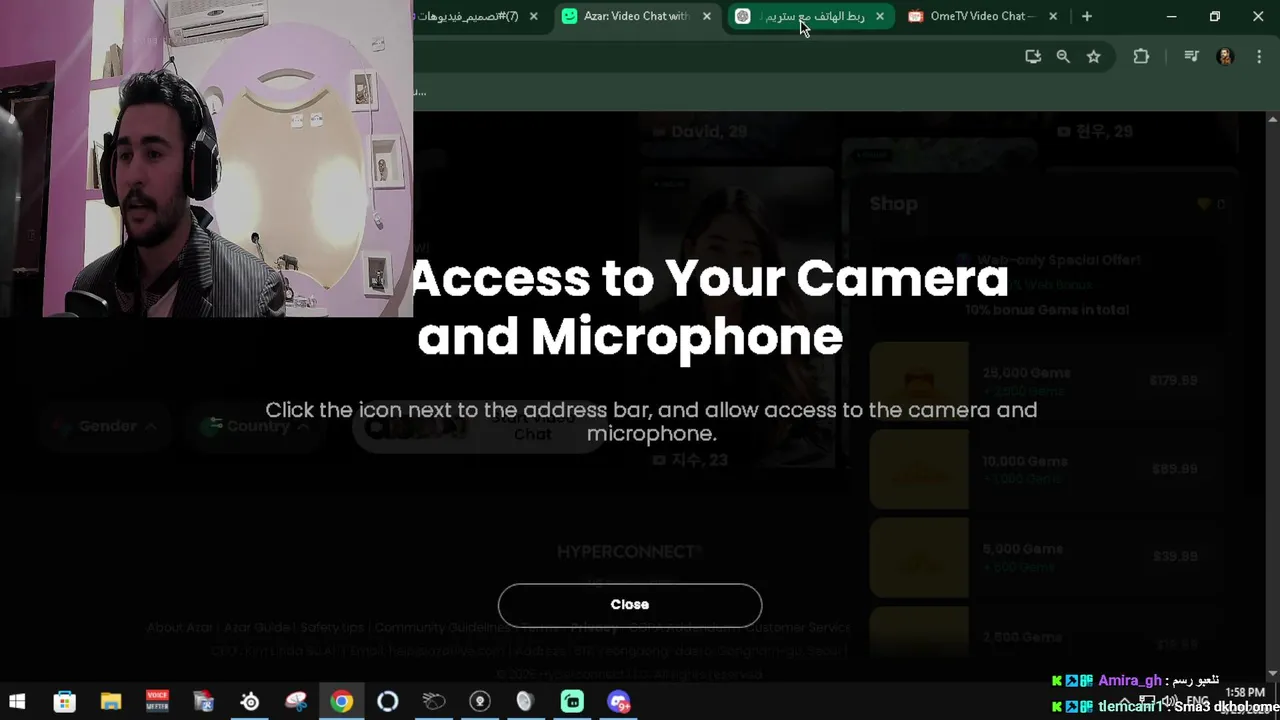Open Voicemeeter from the taskbar
This screenshot has width=1280, height=720.
click(157, 702)
